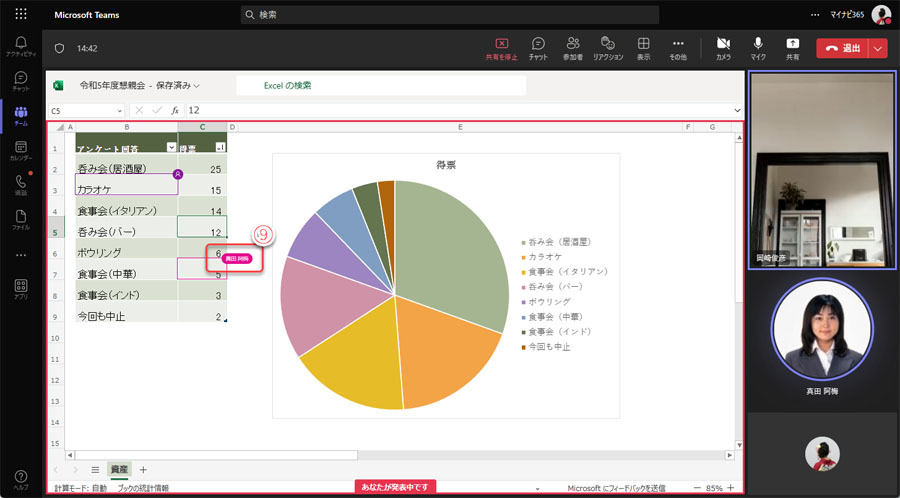Open the meeting Chat panel

click(538, 49)
